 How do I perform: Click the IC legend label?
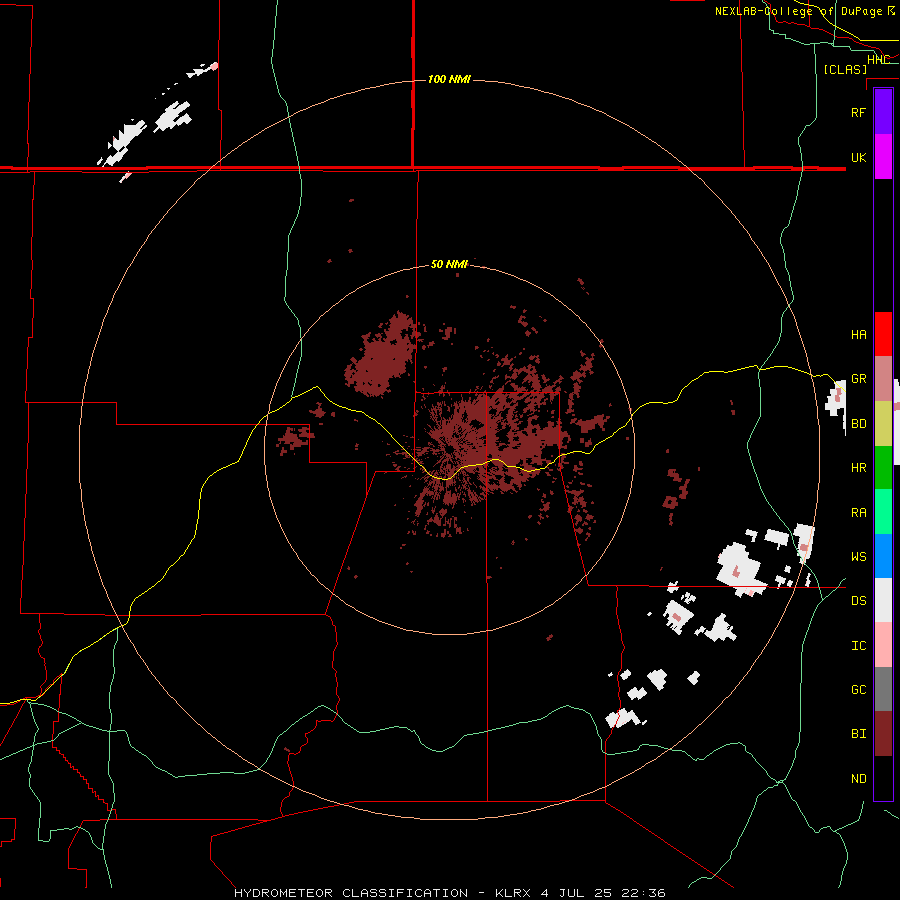click(859, 645)
